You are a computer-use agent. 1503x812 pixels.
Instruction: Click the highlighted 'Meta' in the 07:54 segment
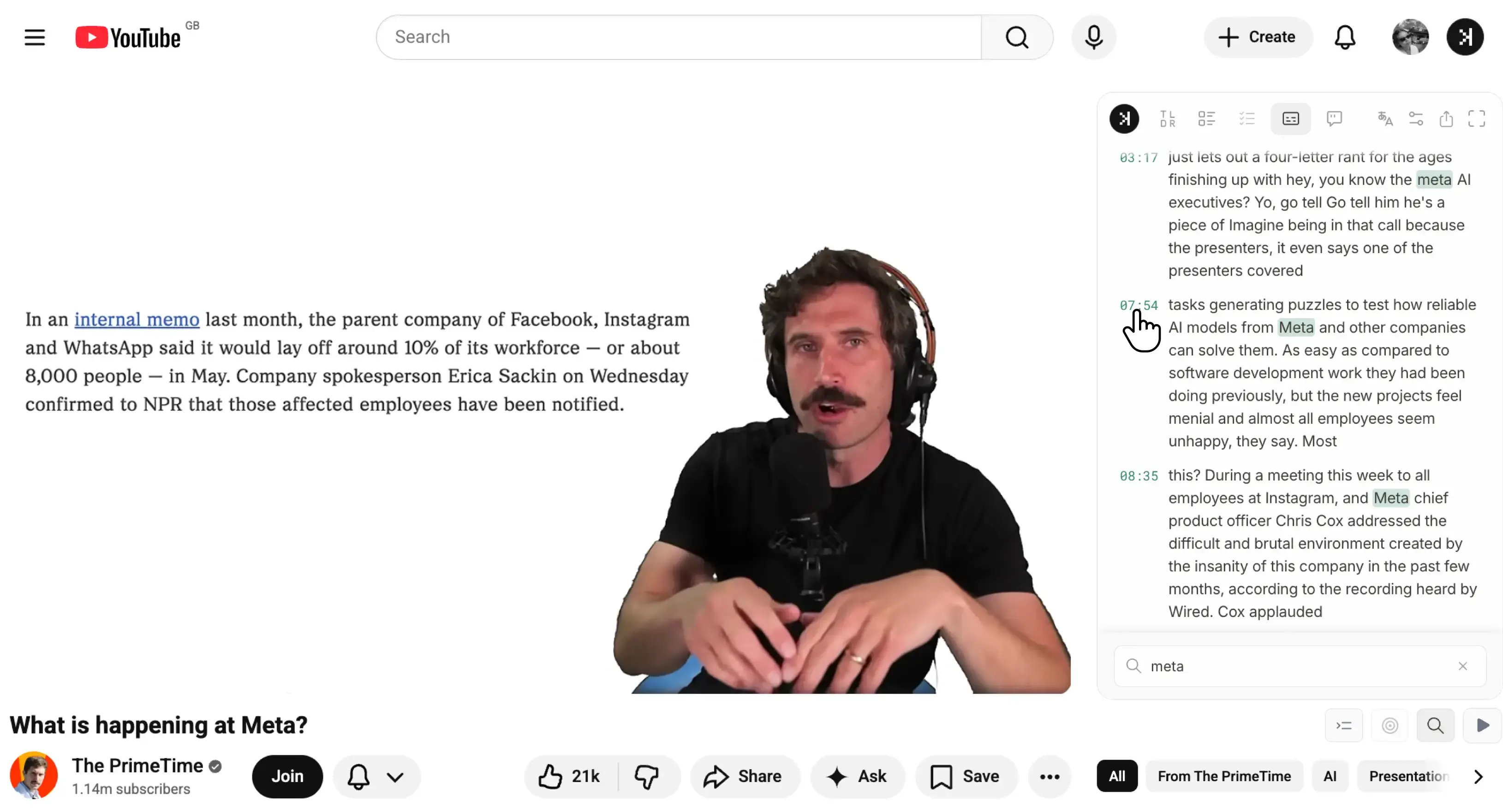pyautogui.click(x=1296, y=328)
